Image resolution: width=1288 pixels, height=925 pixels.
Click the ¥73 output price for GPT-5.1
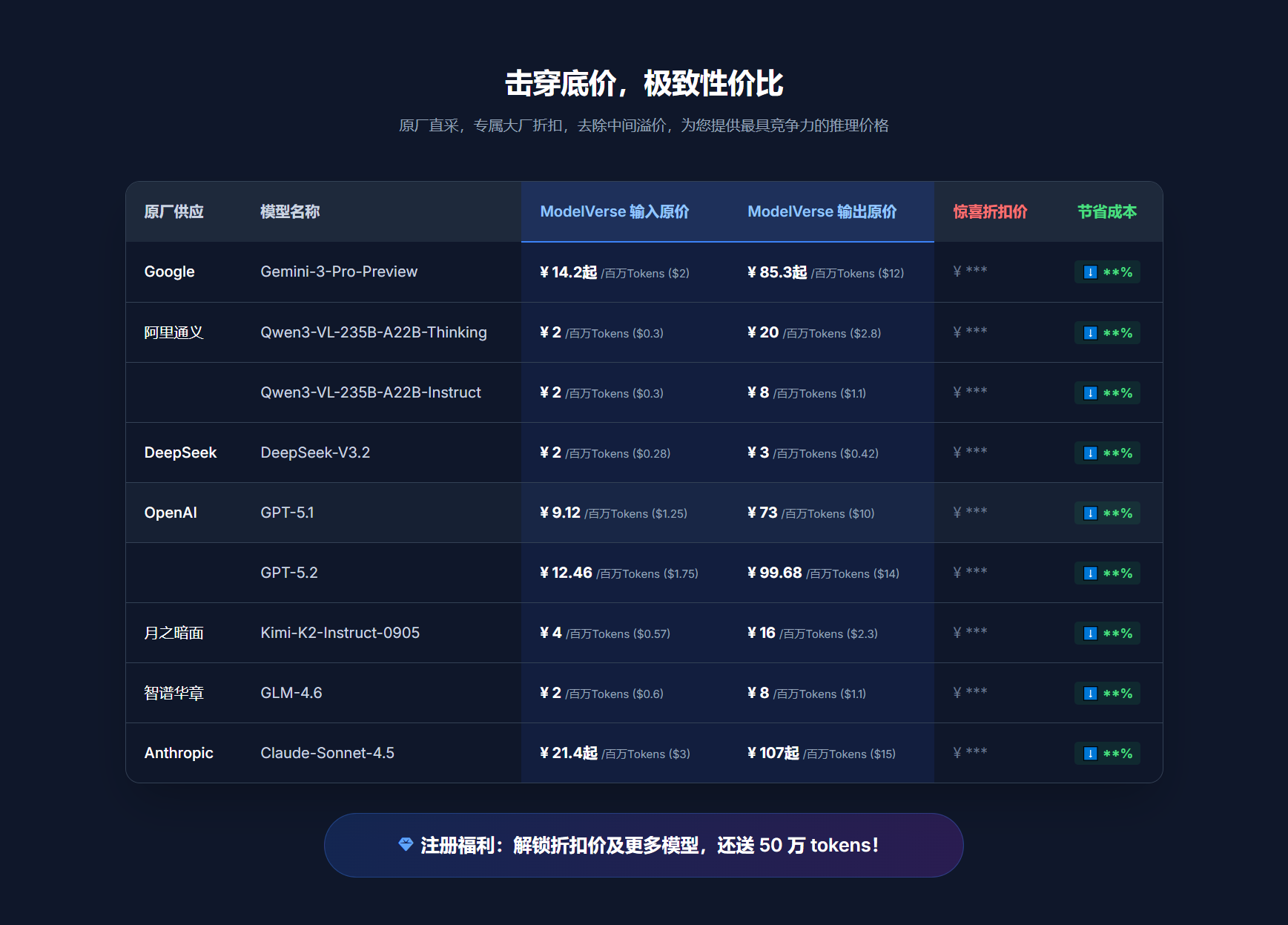(763, 513)
